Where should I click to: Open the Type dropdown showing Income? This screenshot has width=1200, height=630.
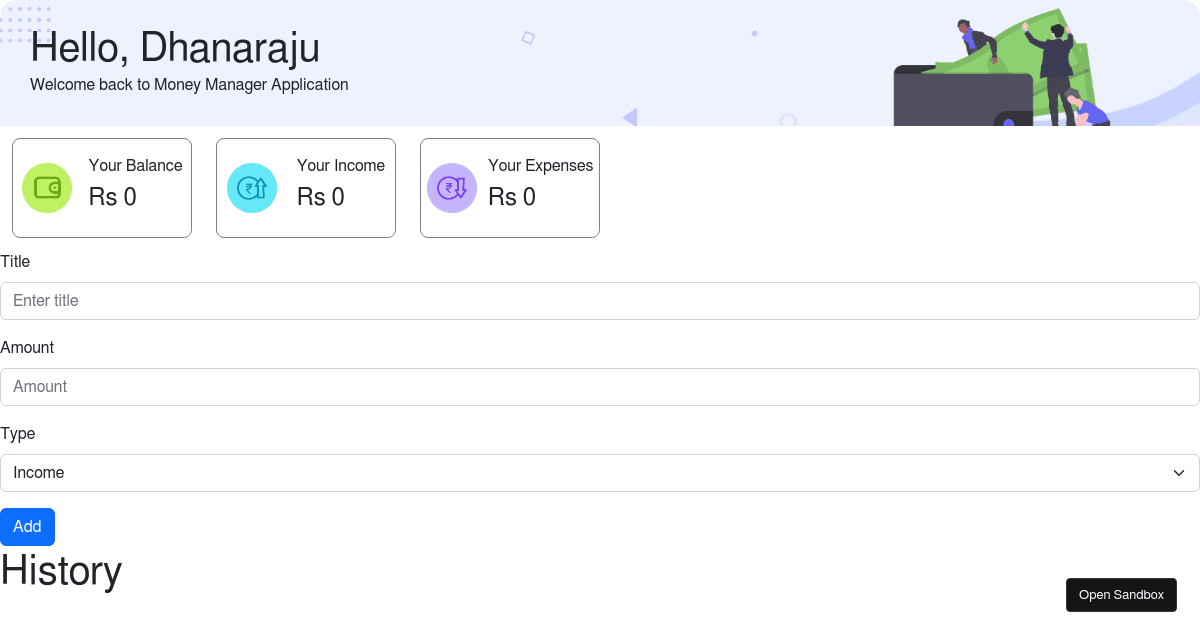pos(600,472)
